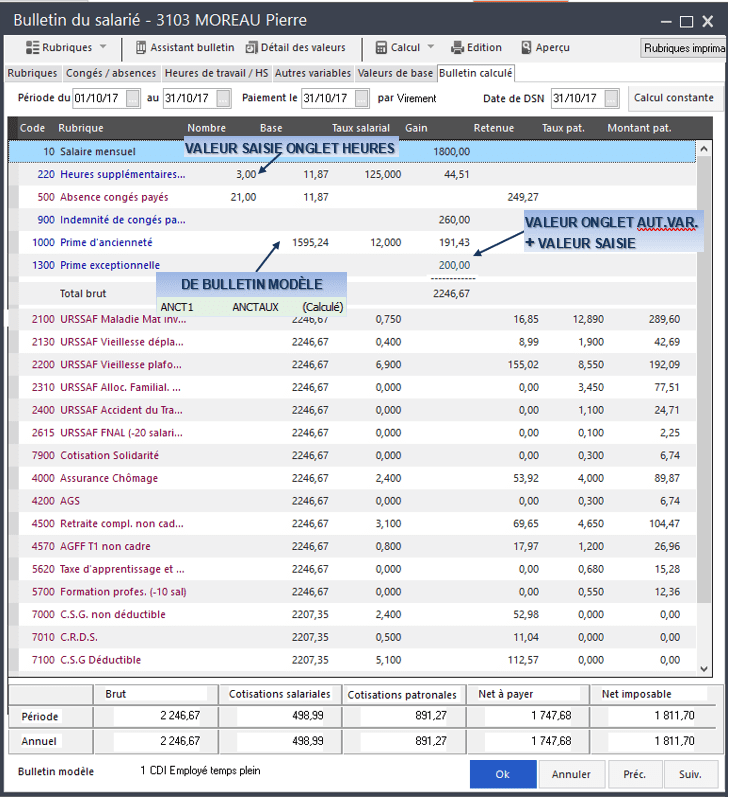This screenshot has height=800, width=731.
Task: Close the Bulletin du salarié window
Action: click(708, 21)
